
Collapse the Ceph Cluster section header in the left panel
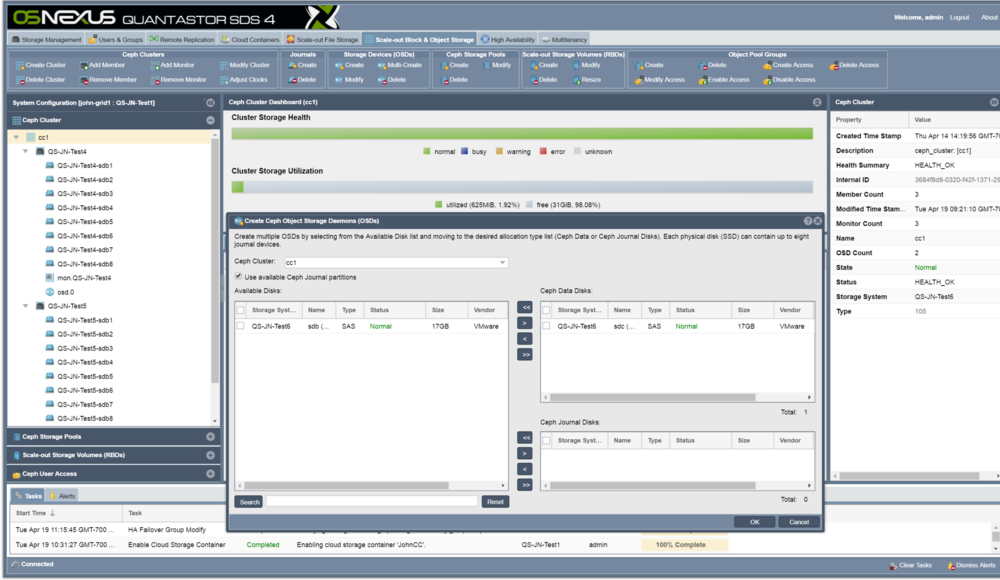pos(210,120)
